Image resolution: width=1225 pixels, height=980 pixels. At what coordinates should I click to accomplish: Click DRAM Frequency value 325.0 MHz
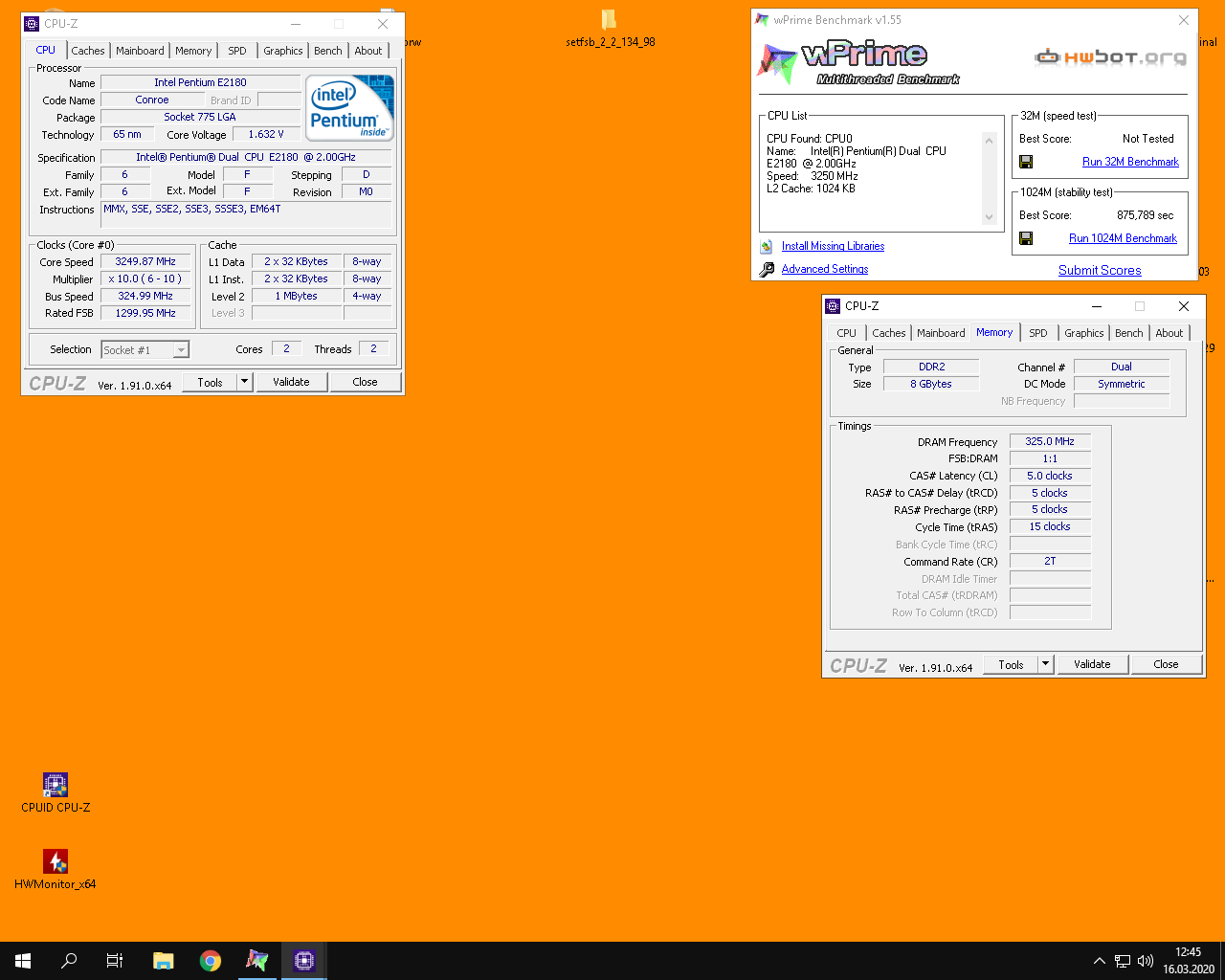[x=1050, y=441]
